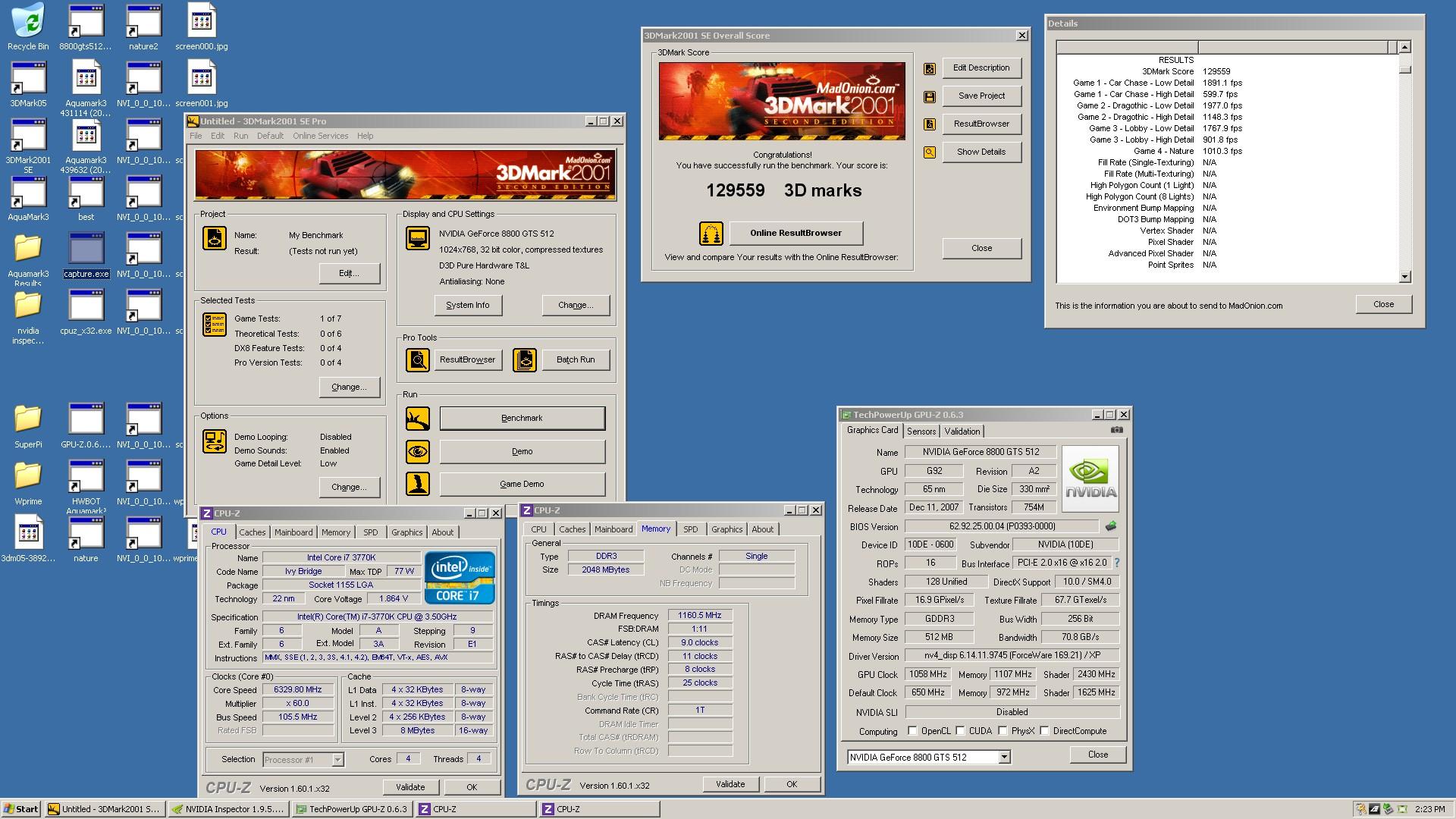Image resolution: width=1456 pixels, height=819 pixels.
Task: Open the Wprime folder on desktop
Action: tap(28, 482)
